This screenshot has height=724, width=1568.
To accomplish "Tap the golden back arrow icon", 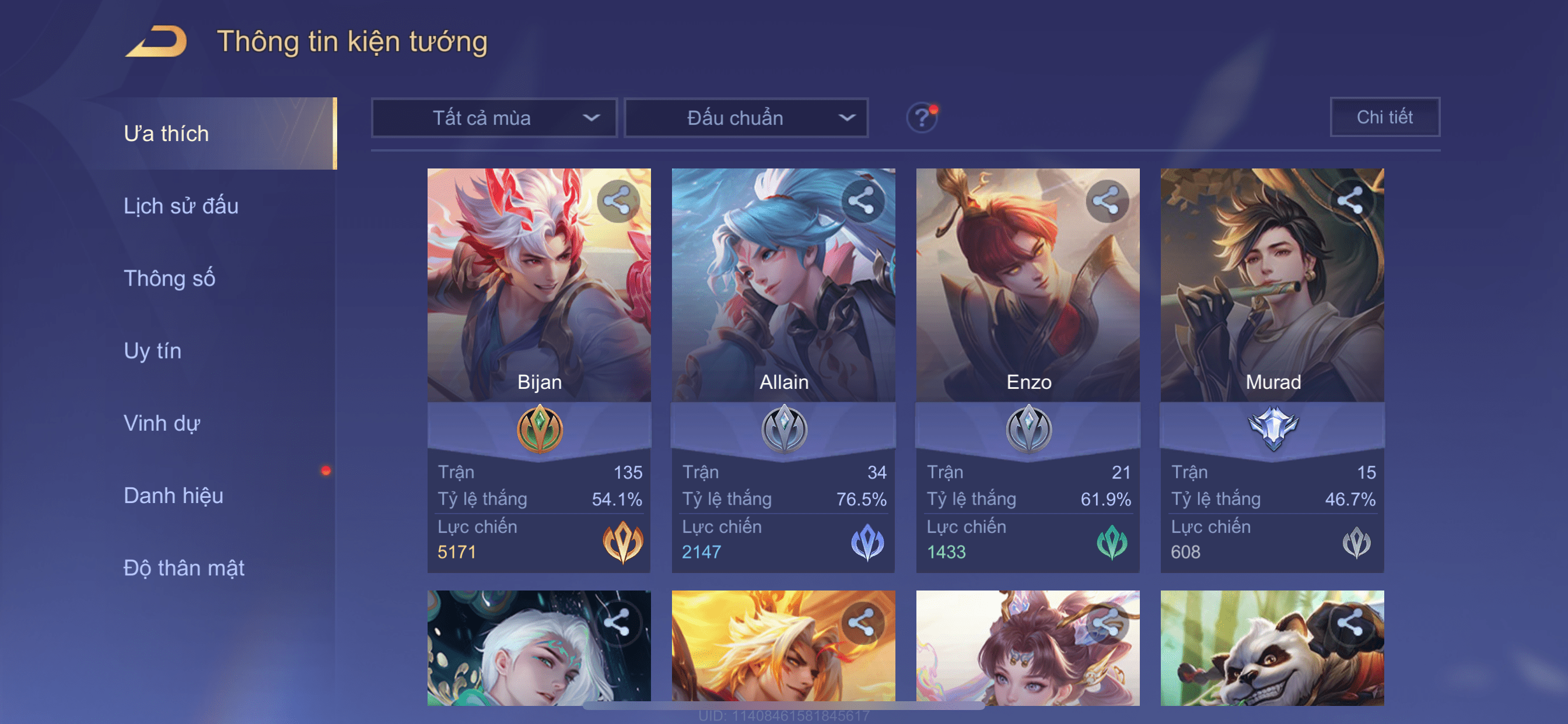I will 157,41.
